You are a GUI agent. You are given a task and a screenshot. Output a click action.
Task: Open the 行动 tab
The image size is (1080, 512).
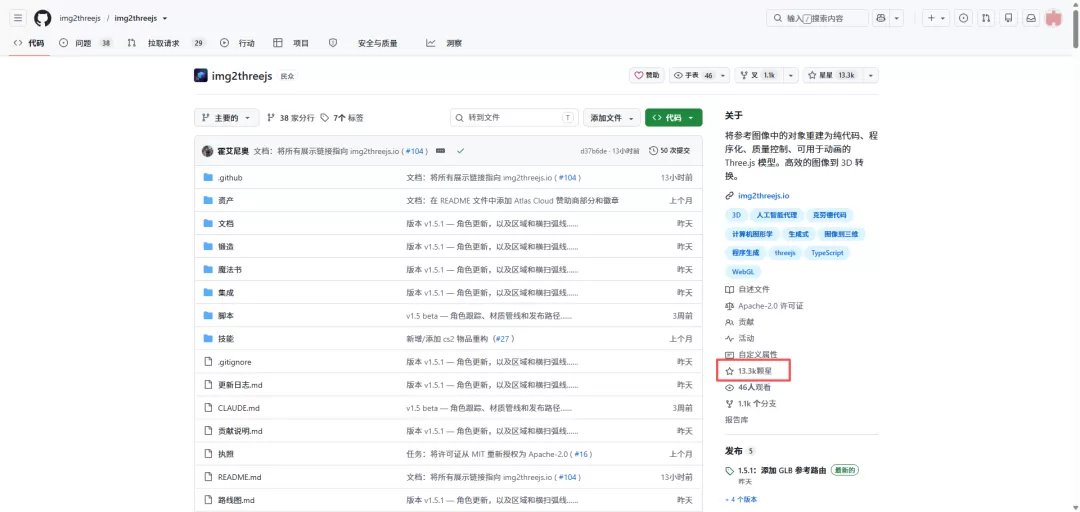238,43
